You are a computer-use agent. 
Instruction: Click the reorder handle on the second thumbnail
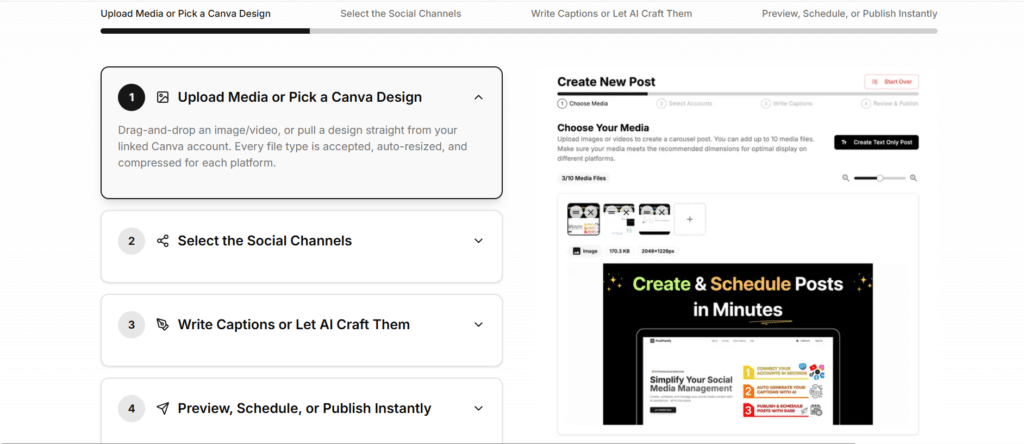(x=611, y=213)
